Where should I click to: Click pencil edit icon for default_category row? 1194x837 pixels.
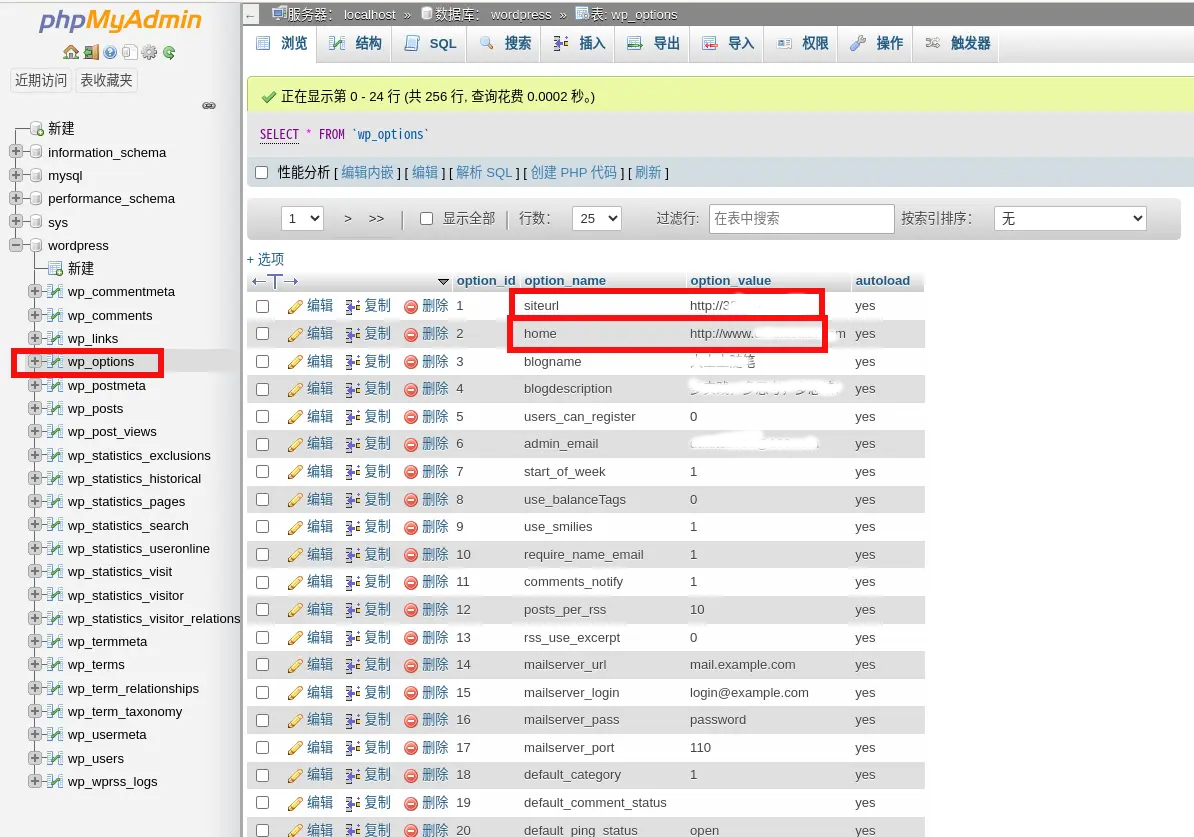295,775
